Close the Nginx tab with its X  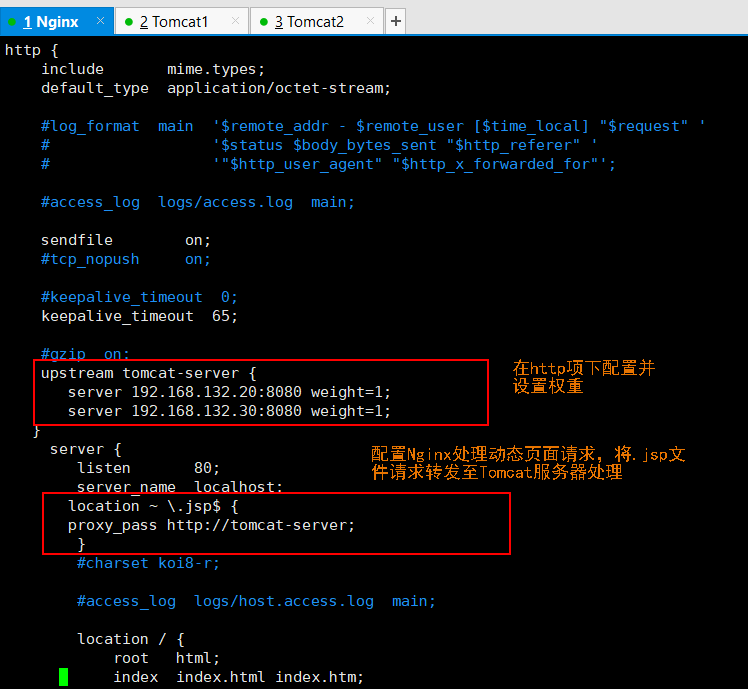(x=100, y=21)
